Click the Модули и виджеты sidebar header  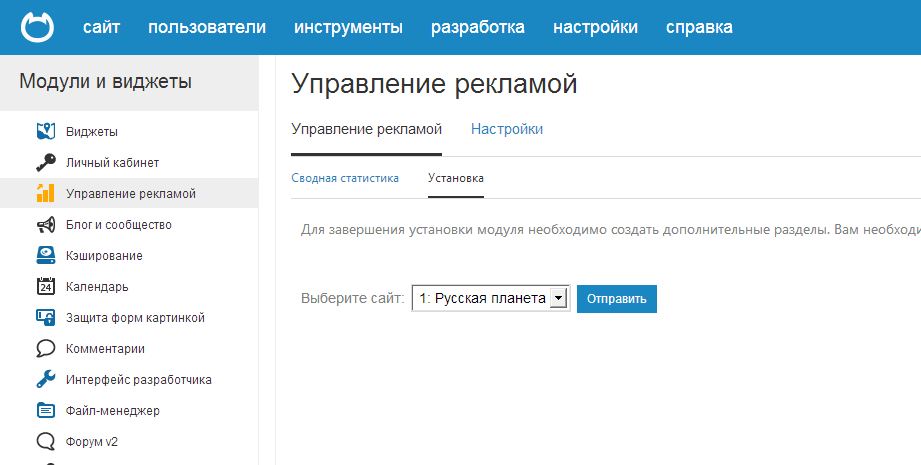coord(106,82)
